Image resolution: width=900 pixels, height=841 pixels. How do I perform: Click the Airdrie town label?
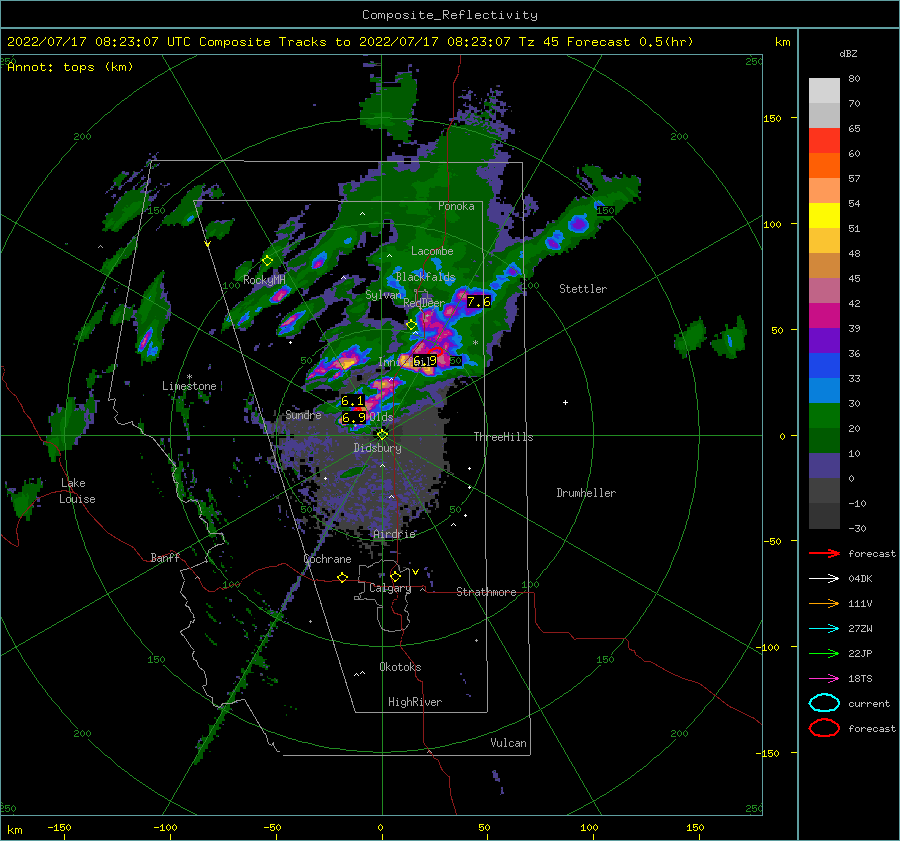tap(394, 534)
